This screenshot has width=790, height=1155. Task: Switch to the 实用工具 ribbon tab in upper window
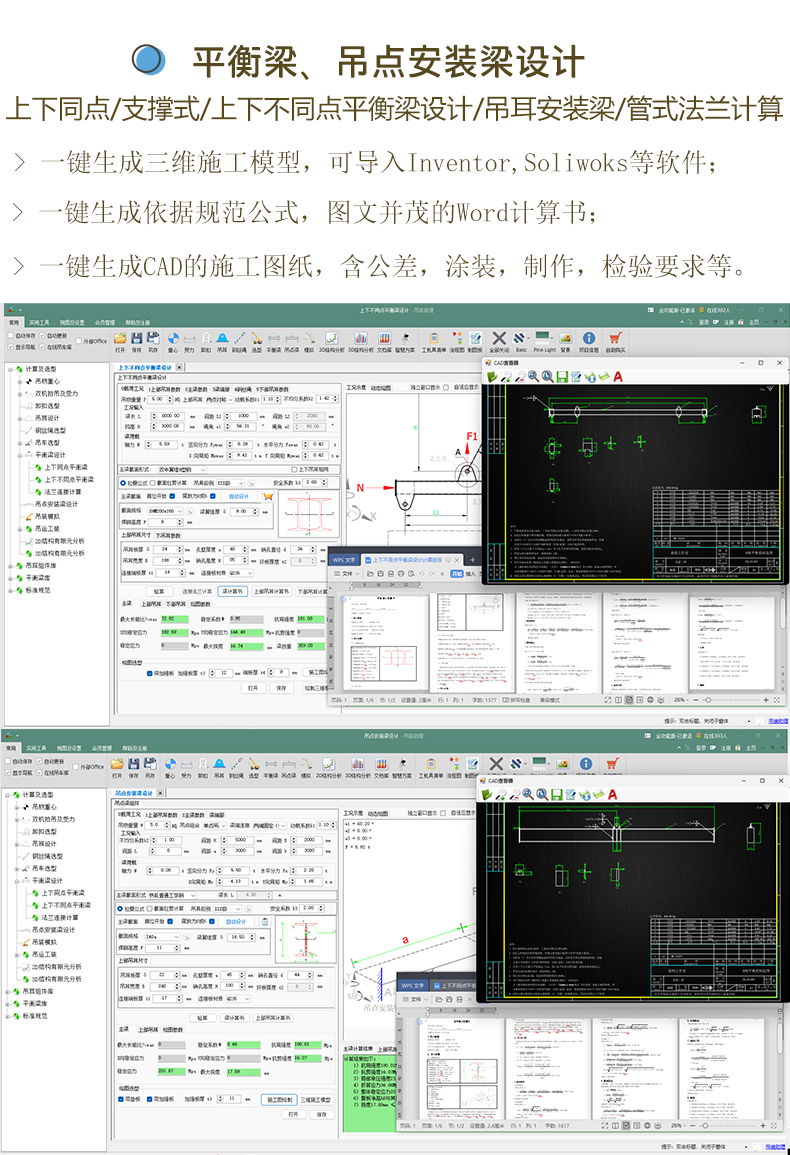coord(39,323)
